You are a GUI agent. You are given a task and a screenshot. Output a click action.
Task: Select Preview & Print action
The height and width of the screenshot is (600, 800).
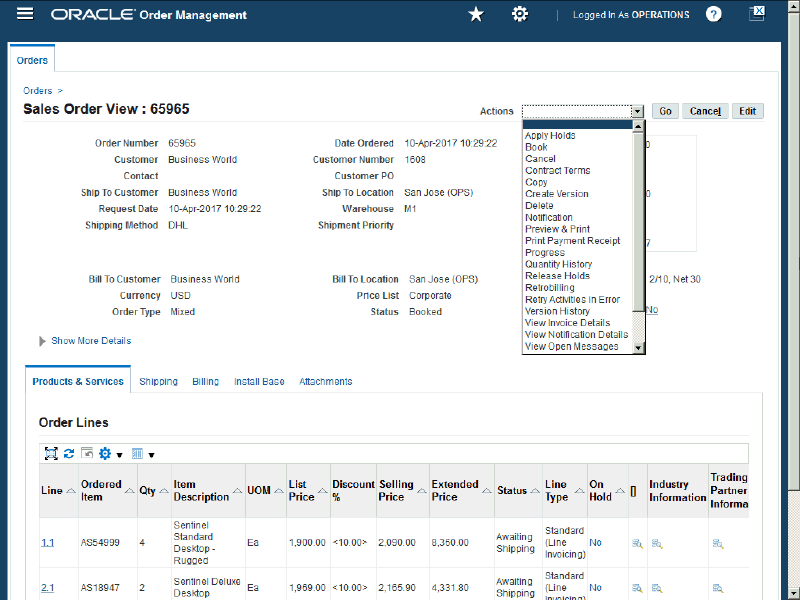pyautogui.click(x=557, y=230)
